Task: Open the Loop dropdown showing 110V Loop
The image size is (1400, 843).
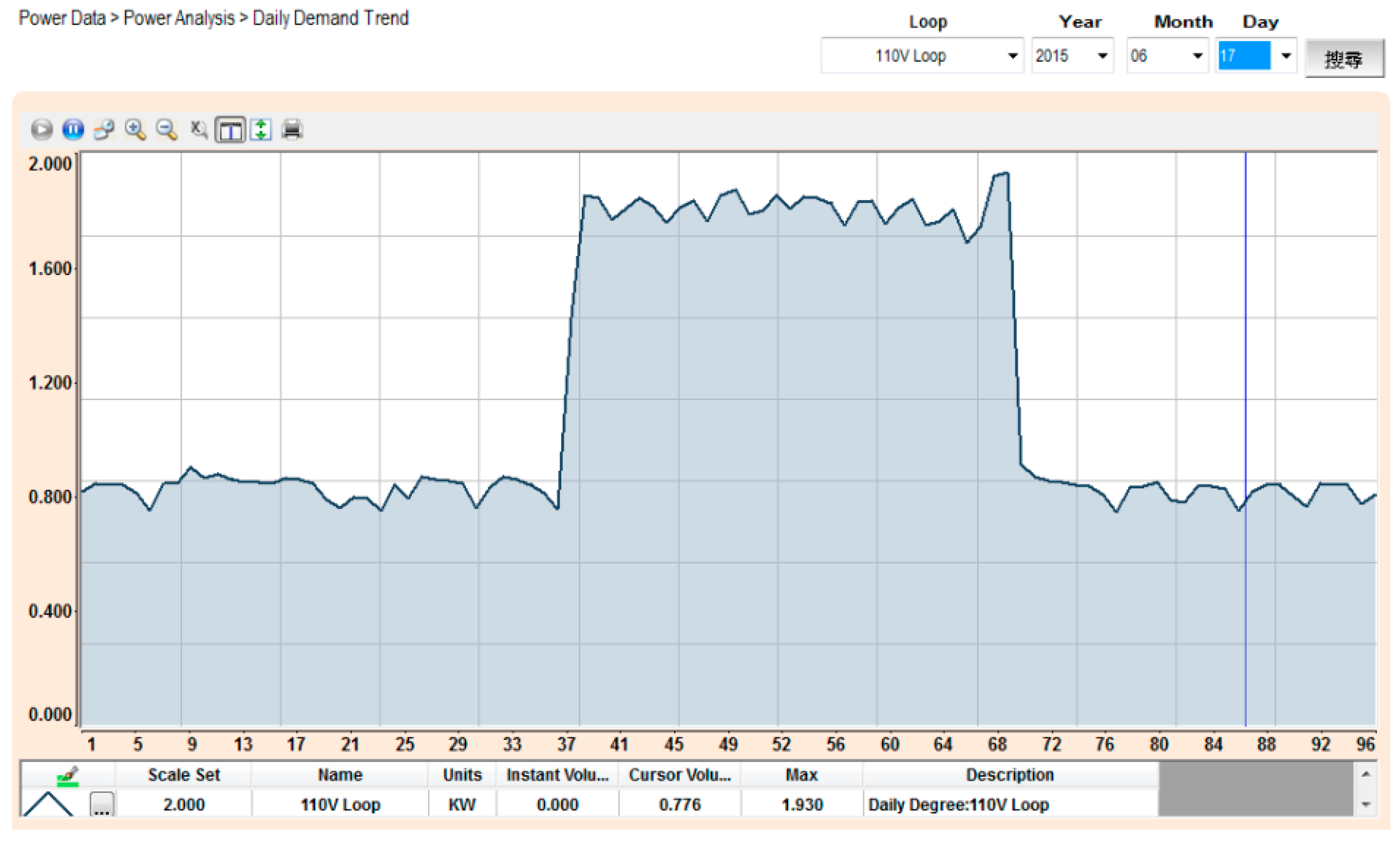Action: tap(1012, 56)
